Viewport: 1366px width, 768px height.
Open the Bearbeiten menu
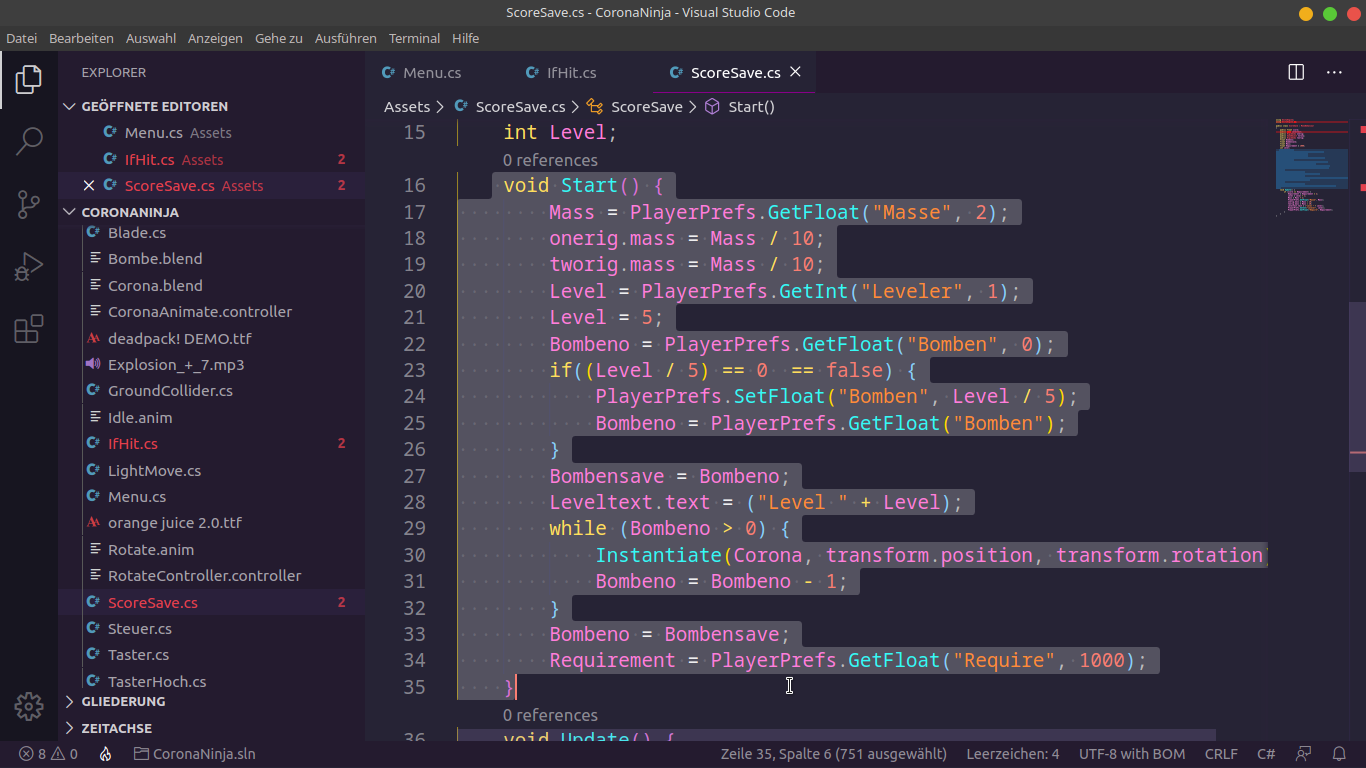(x=81, y=38)
